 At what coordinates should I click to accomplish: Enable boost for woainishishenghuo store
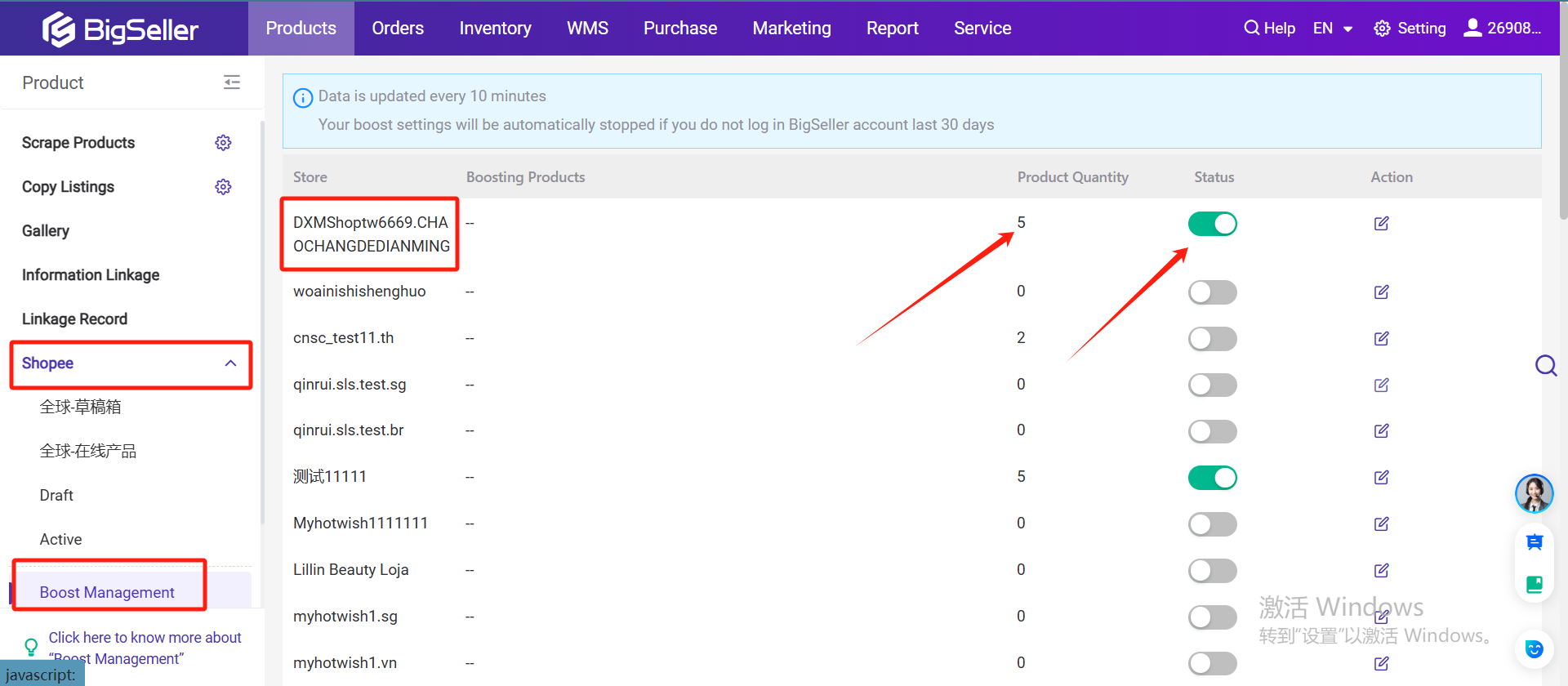pyautogui.click(x=1212, y=292)
